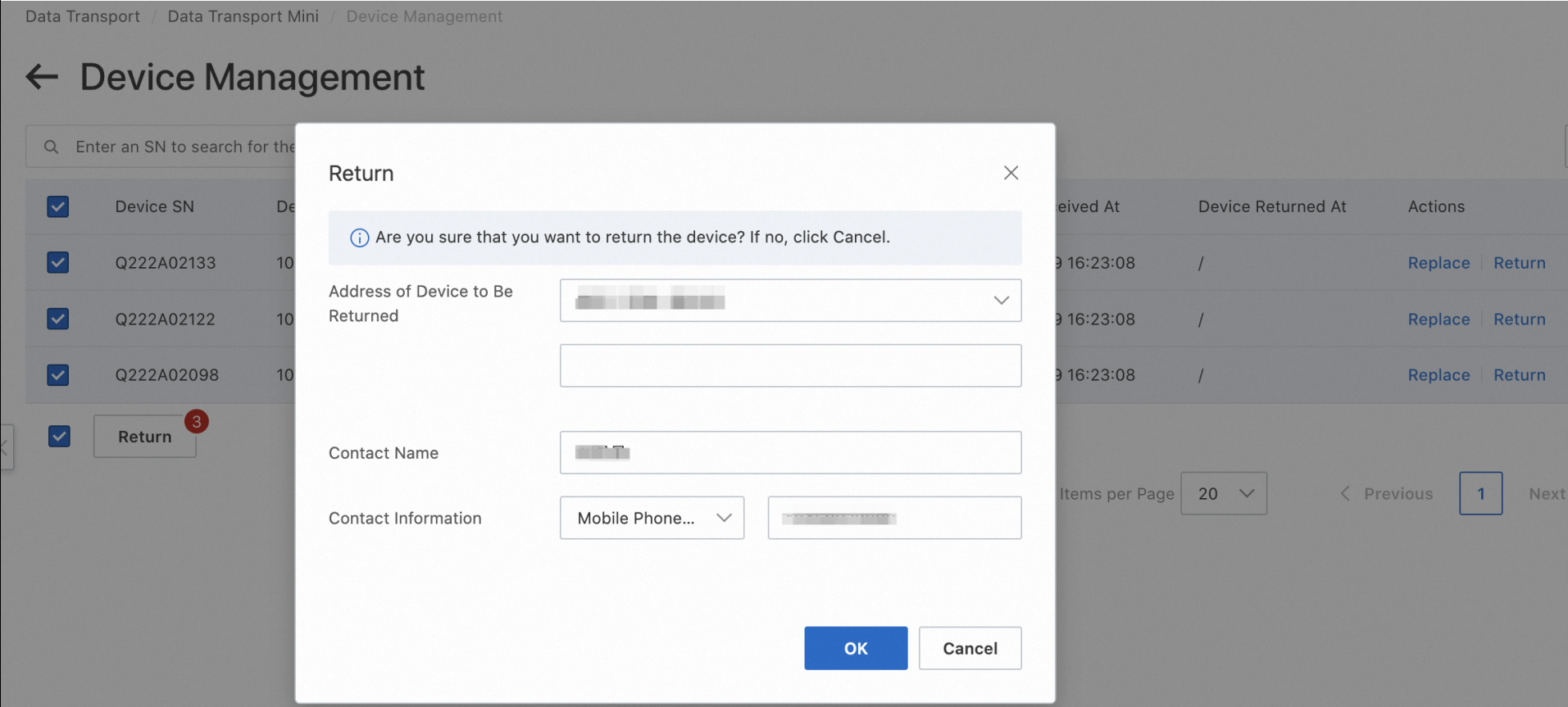The width and height of the screenshot is (1568, 707).
Task: Close the Return dialog with the X
Action: [1011, 173]
